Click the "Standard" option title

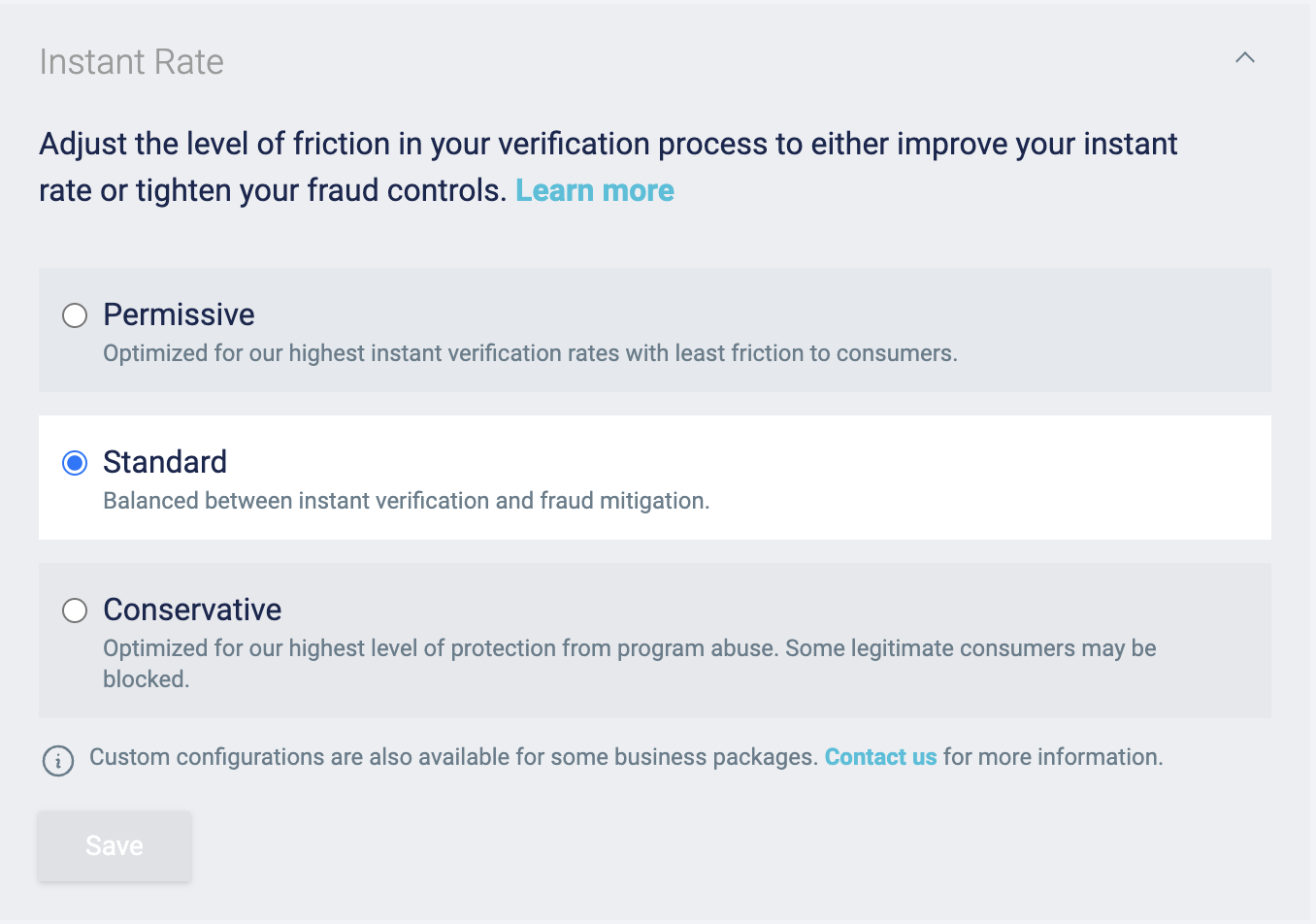165,462
